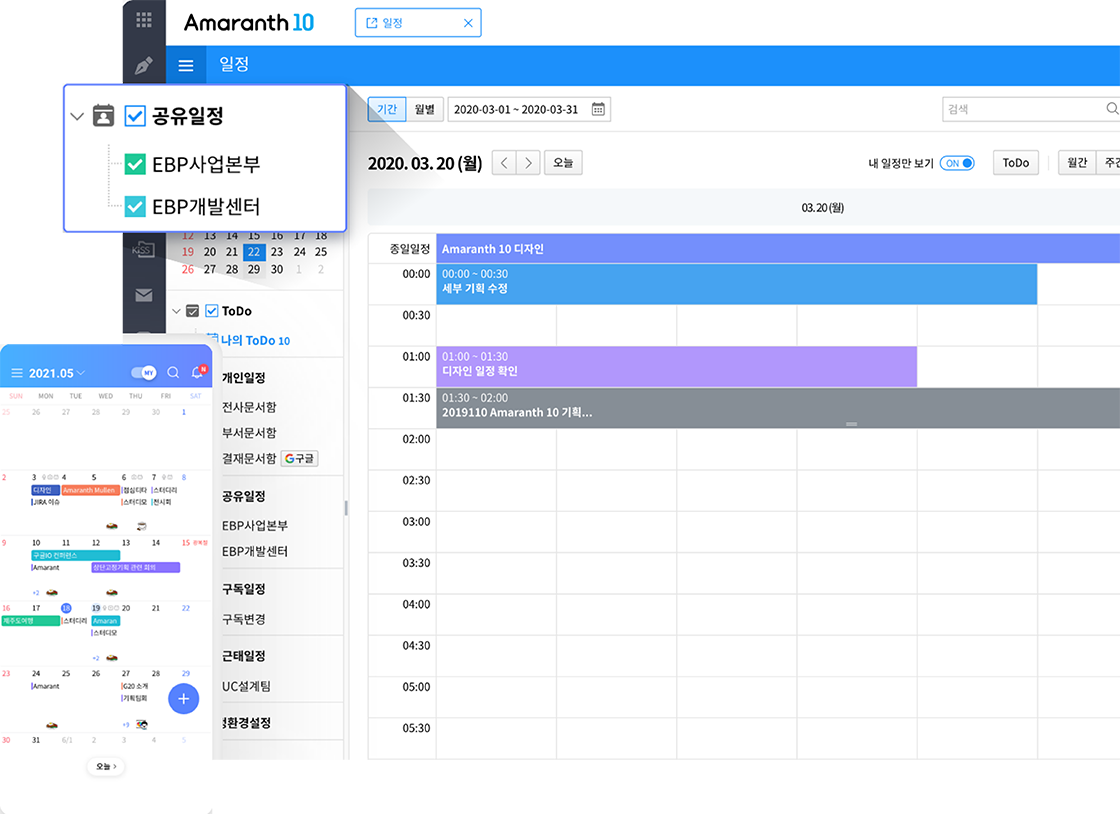This screenshot has width=1120, height=814.
Task: Open mobile notification bell
Action: [198, 371]
